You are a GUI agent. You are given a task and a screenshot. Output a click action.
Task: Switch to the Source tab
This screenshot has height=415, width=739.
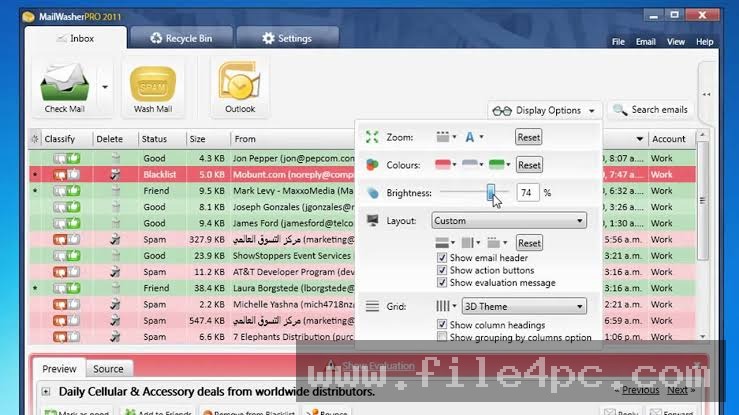(108, 369)
